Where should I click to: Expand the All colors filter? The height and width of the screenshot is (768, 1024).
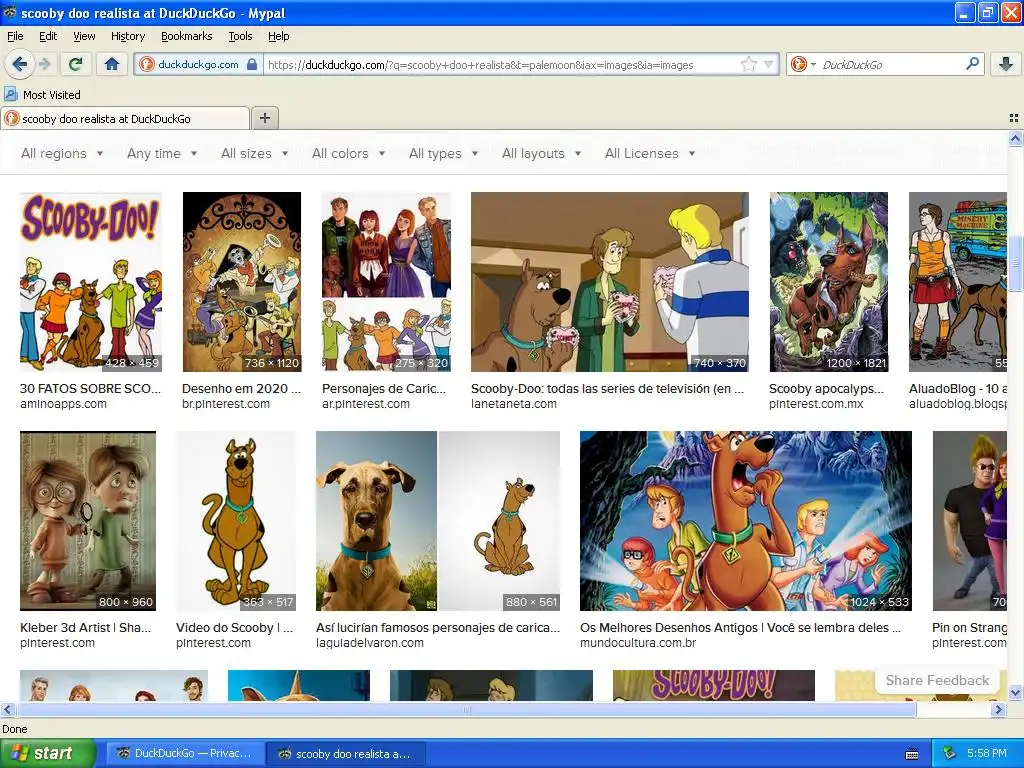pyautogui.click(x=349, y=153)
